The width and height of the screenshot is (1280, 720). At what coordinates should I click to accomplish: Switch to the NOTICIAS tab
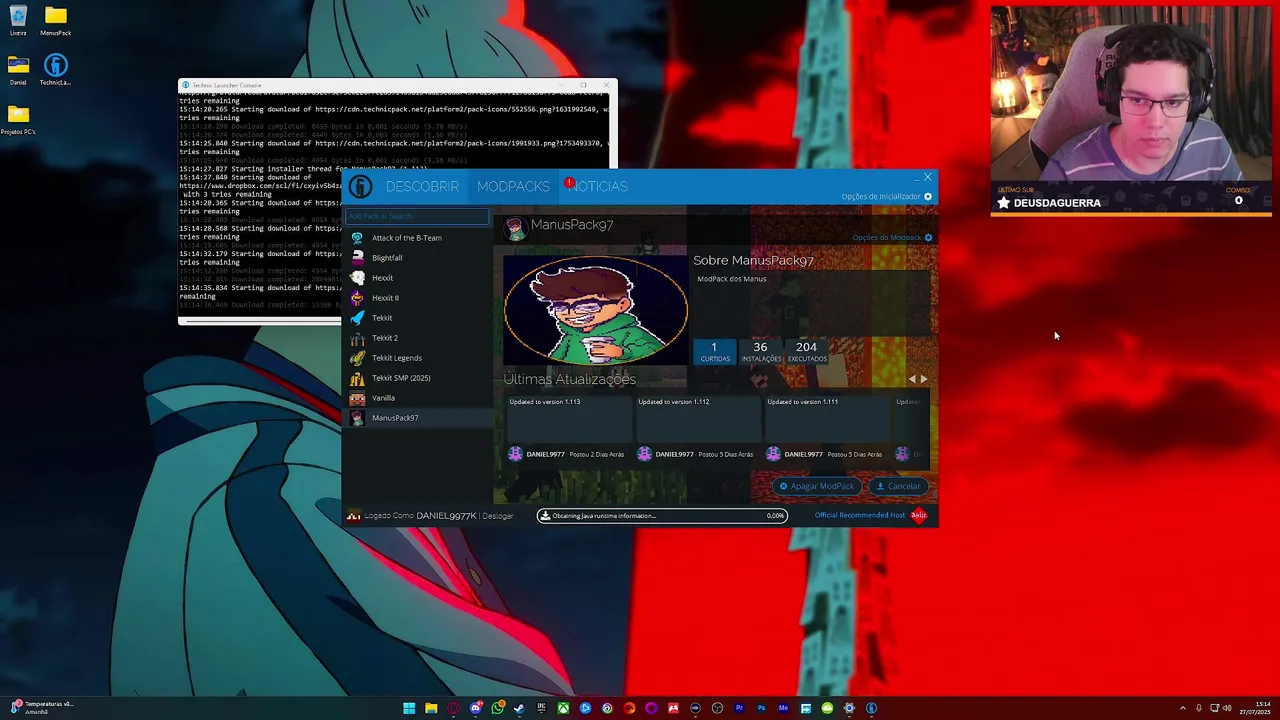coord(599,187)
